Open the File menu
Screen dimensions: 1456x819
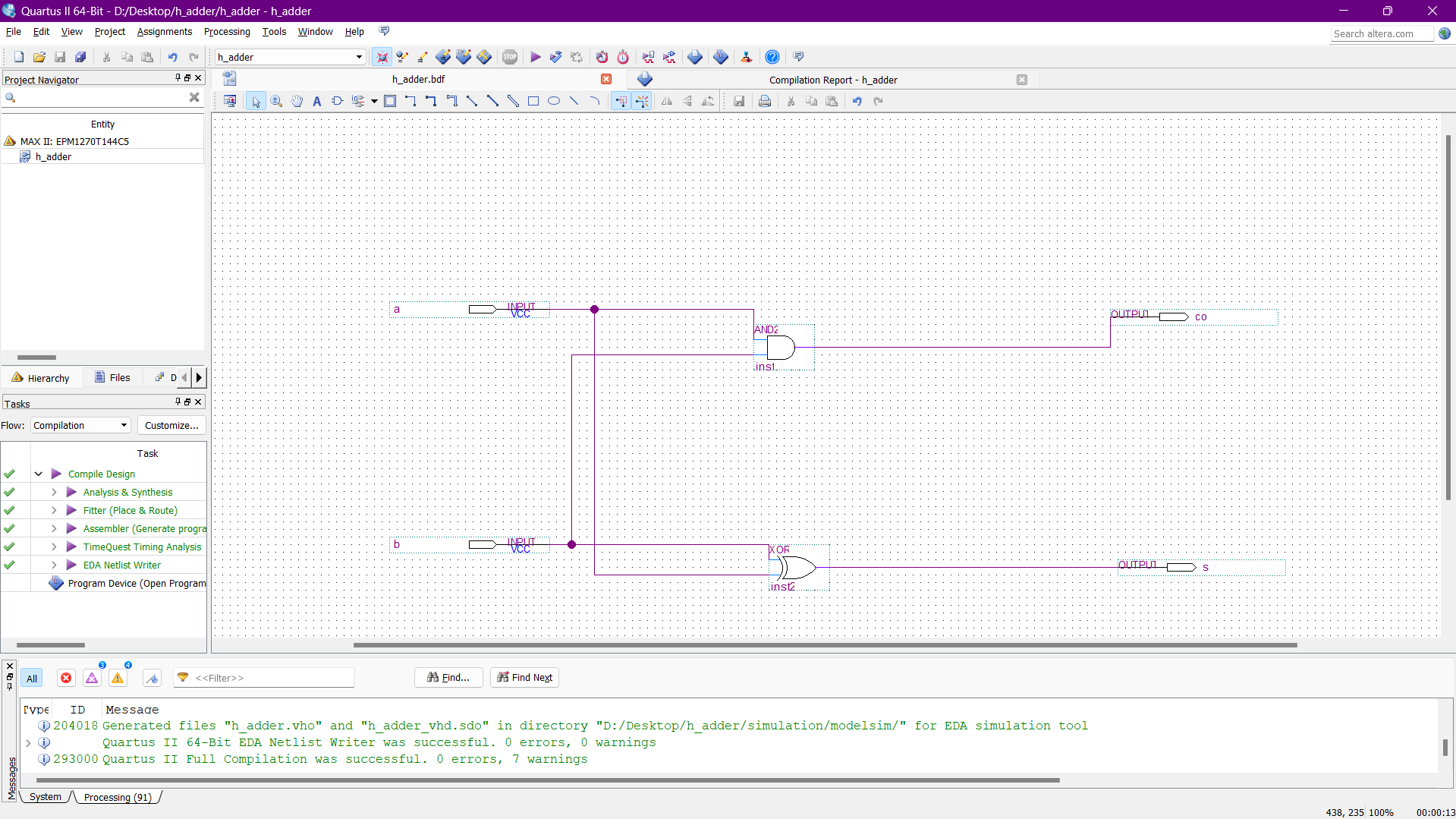coord(14,31)
